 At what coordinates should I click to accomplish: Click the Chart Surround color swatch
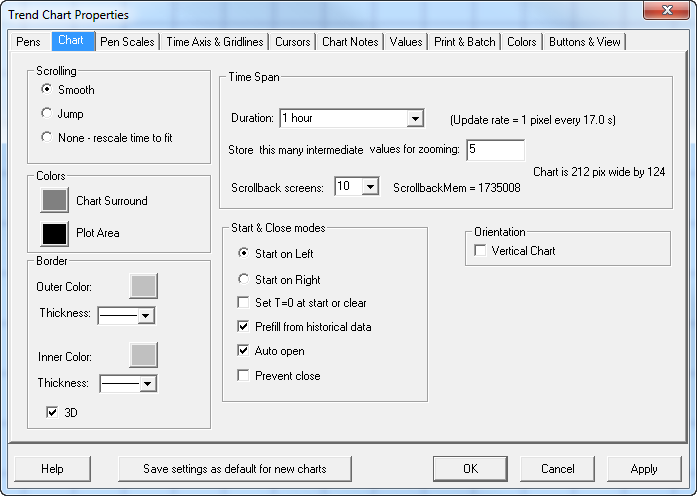click(x=54, y=200)
